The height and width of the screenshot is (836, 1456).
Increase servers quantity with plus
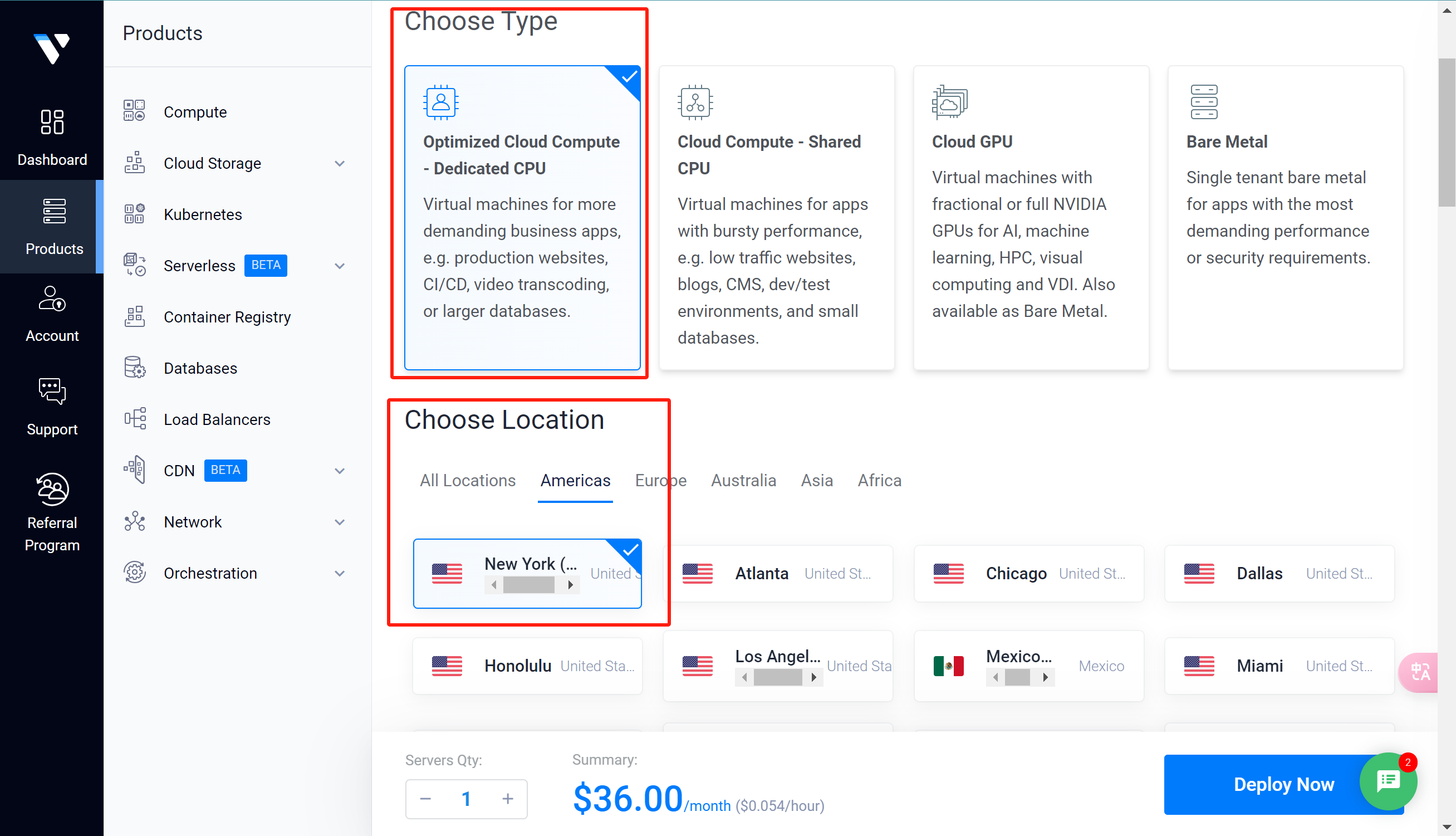(x=507, y=798)
